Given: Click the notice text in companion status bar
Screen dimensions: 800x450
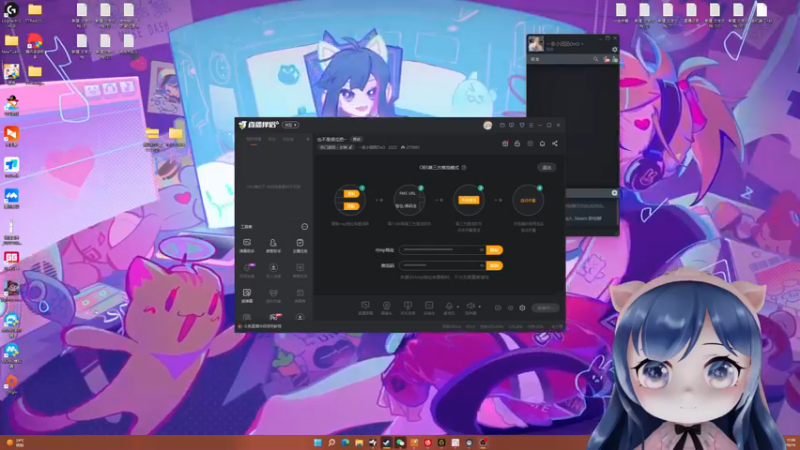Looking at the screenshot, I should click(263, 326).
